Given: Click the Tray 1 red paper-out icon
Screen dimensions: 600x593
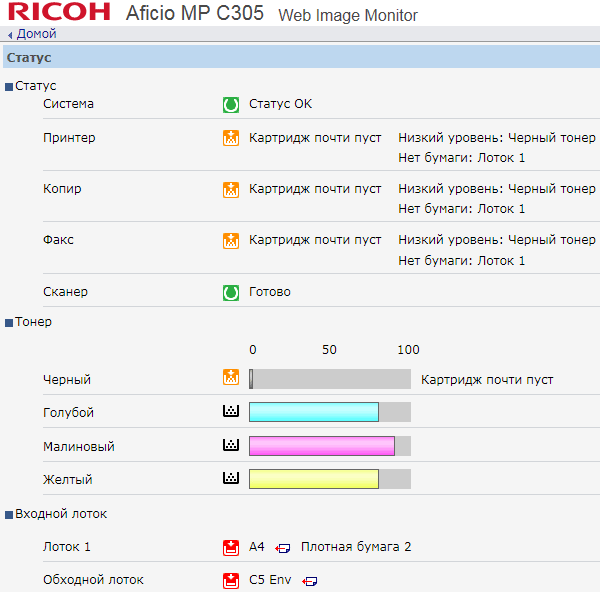Looking at the screenshot, I should click(x=231, y=547).
